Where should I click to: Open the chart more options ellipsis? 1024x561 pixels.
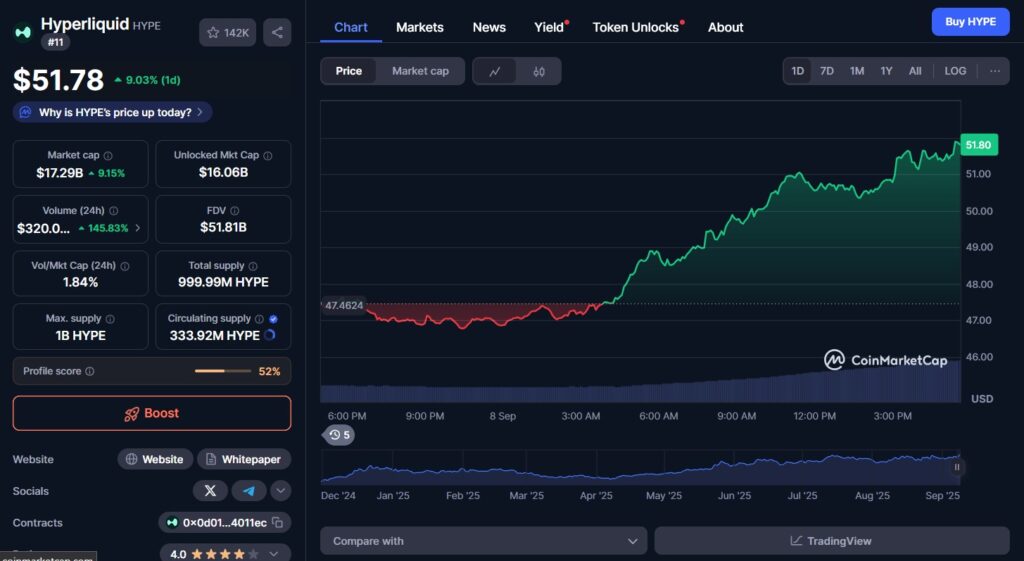point(995,71)
